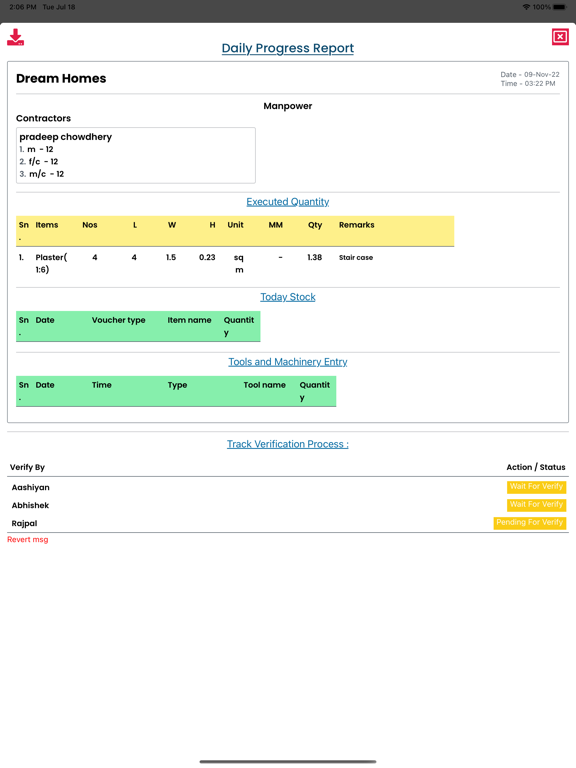Tap Pending For Verify status for Rajpal
Screen dimensions: 576x768
coord(529,523)
